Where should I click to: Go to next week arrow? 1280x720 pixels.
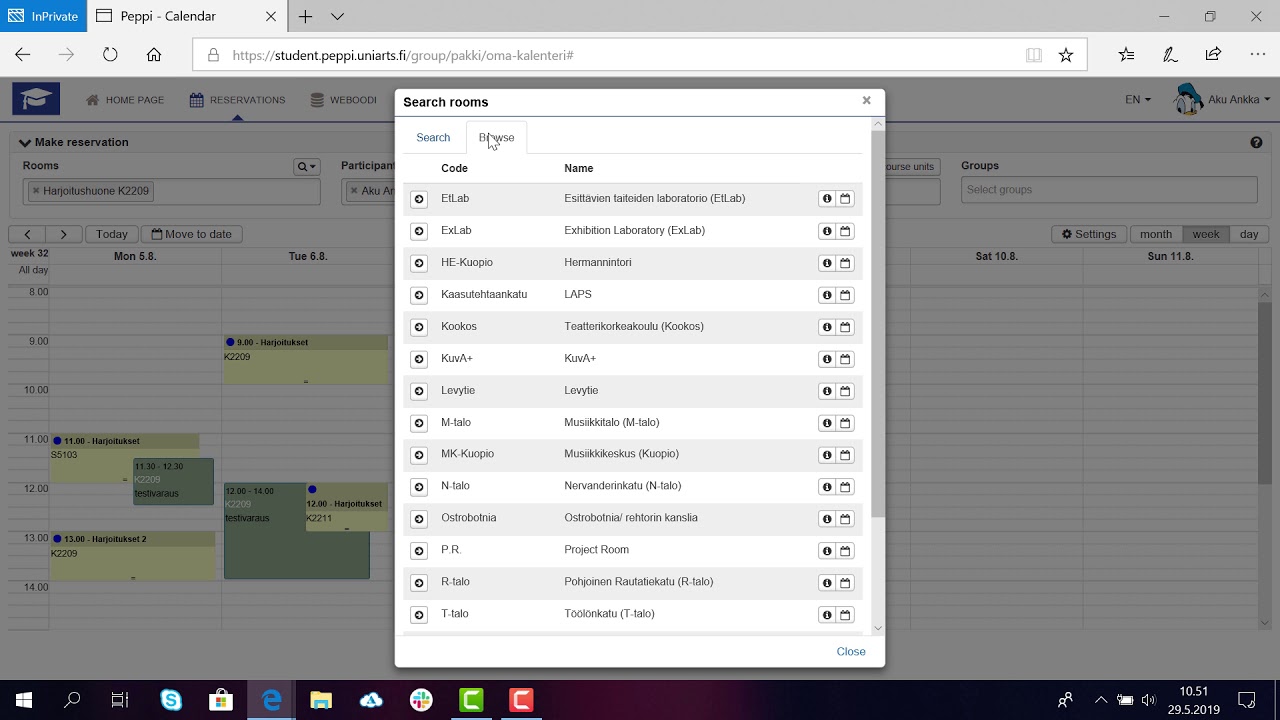(x=63, y=234)
